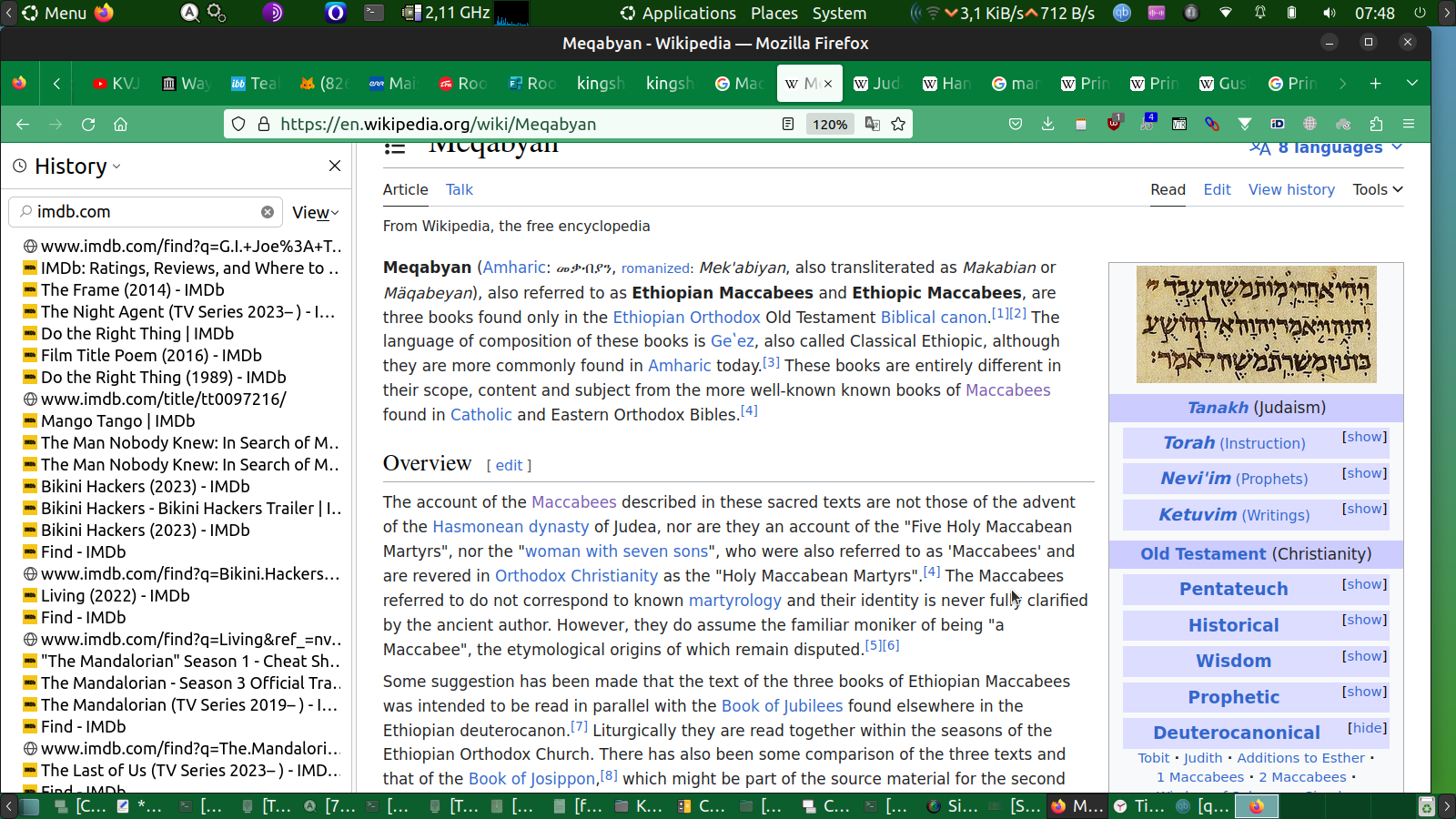This screenshot has width=1456, height=819.
Task: Open the Downloads panel icon
Action: pyautogui.click(x=1047, y=125)
